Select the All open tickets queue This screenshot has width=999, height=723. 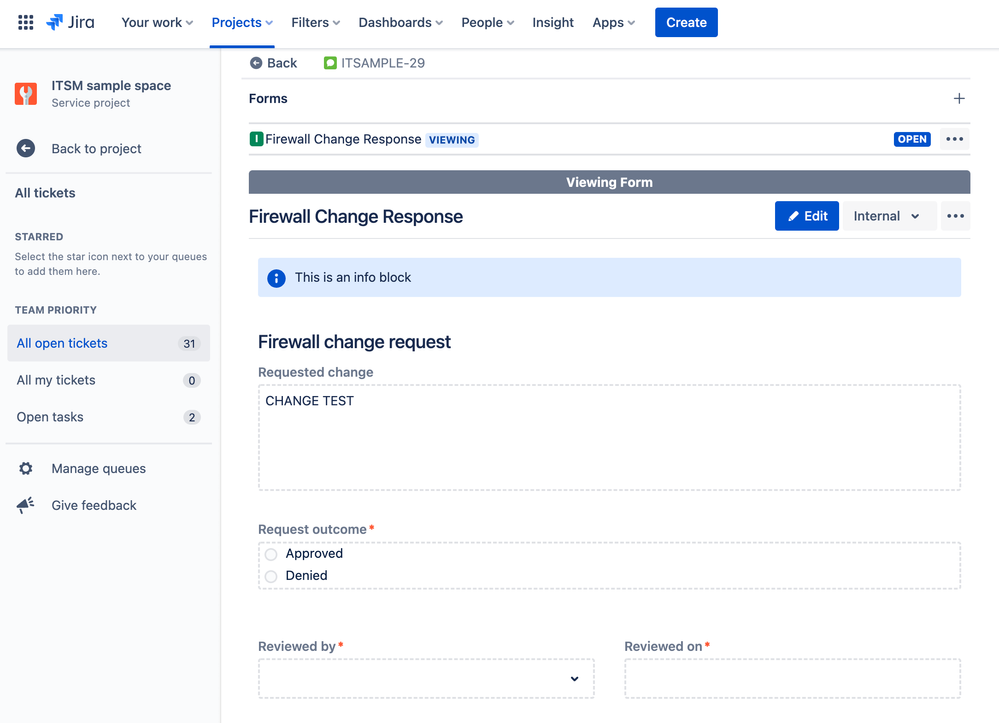(x=108, y=343)
